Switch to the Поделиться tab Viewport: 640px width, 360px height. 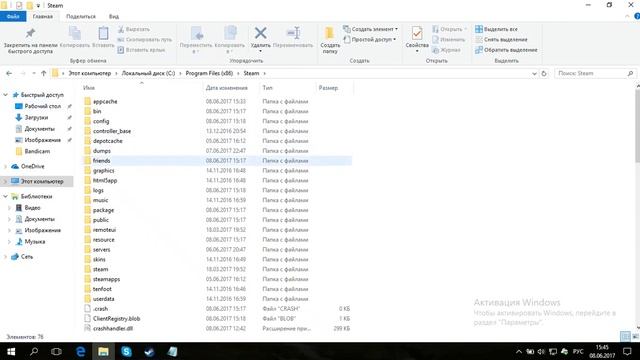(81, 16)
